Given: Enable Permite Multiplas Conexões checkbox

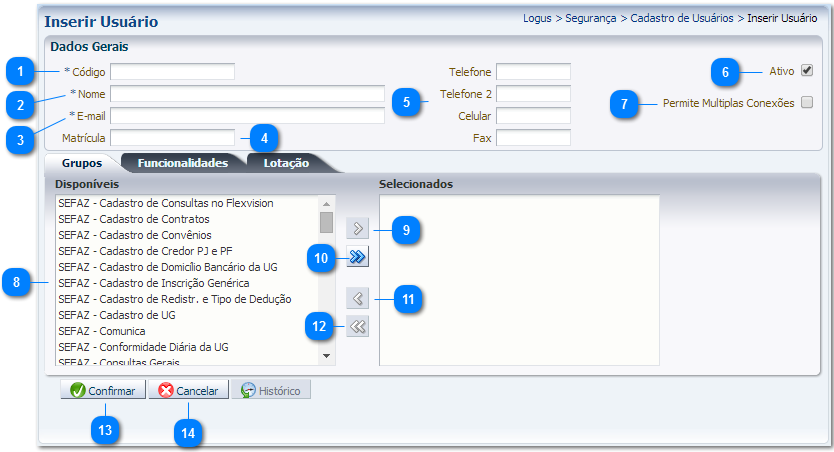Looking at the screenshot, I should coord(807,102).
